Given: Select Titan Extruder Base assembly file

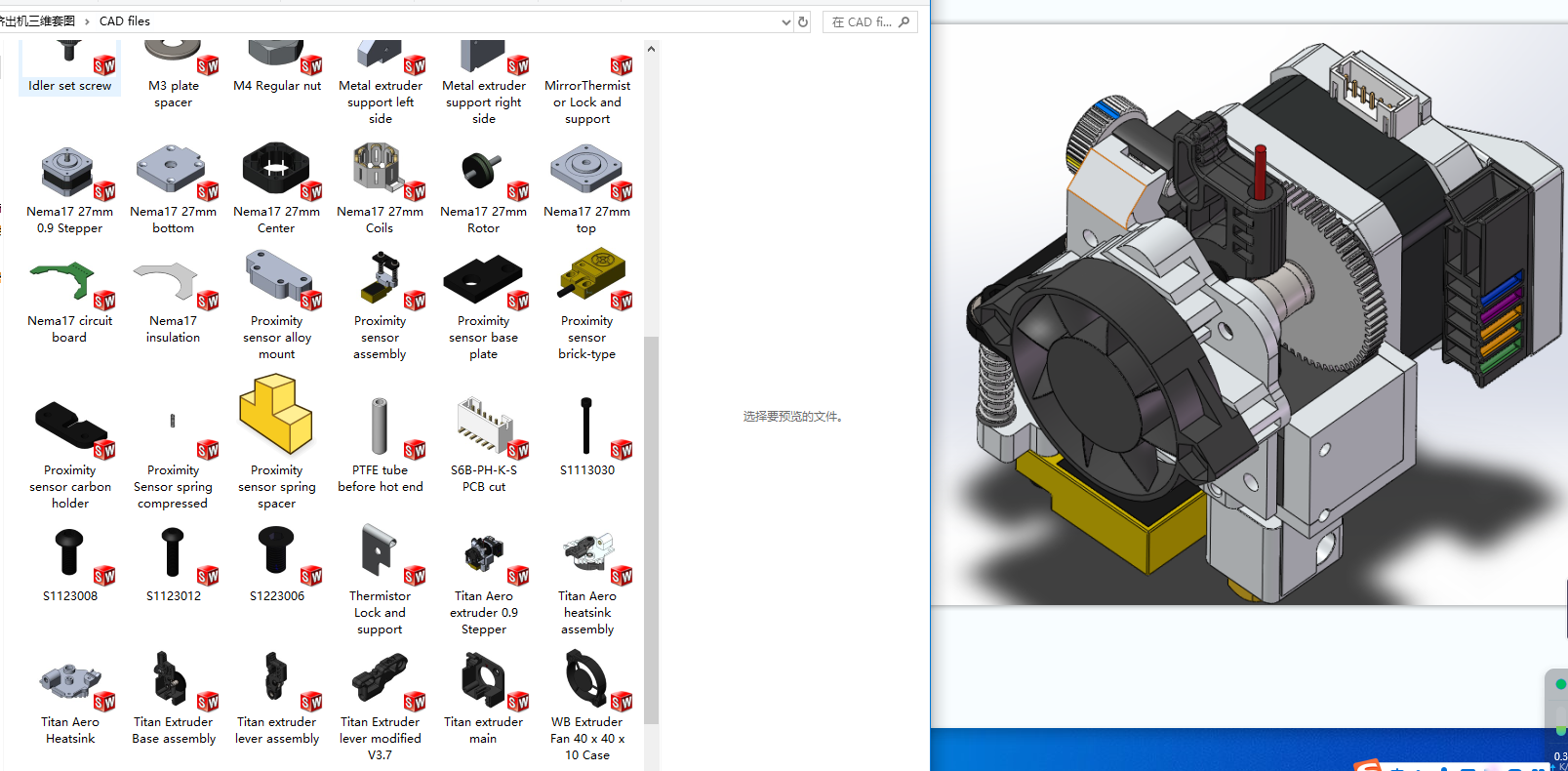Looking at the screenshot, I should click(x=173, y=700).
